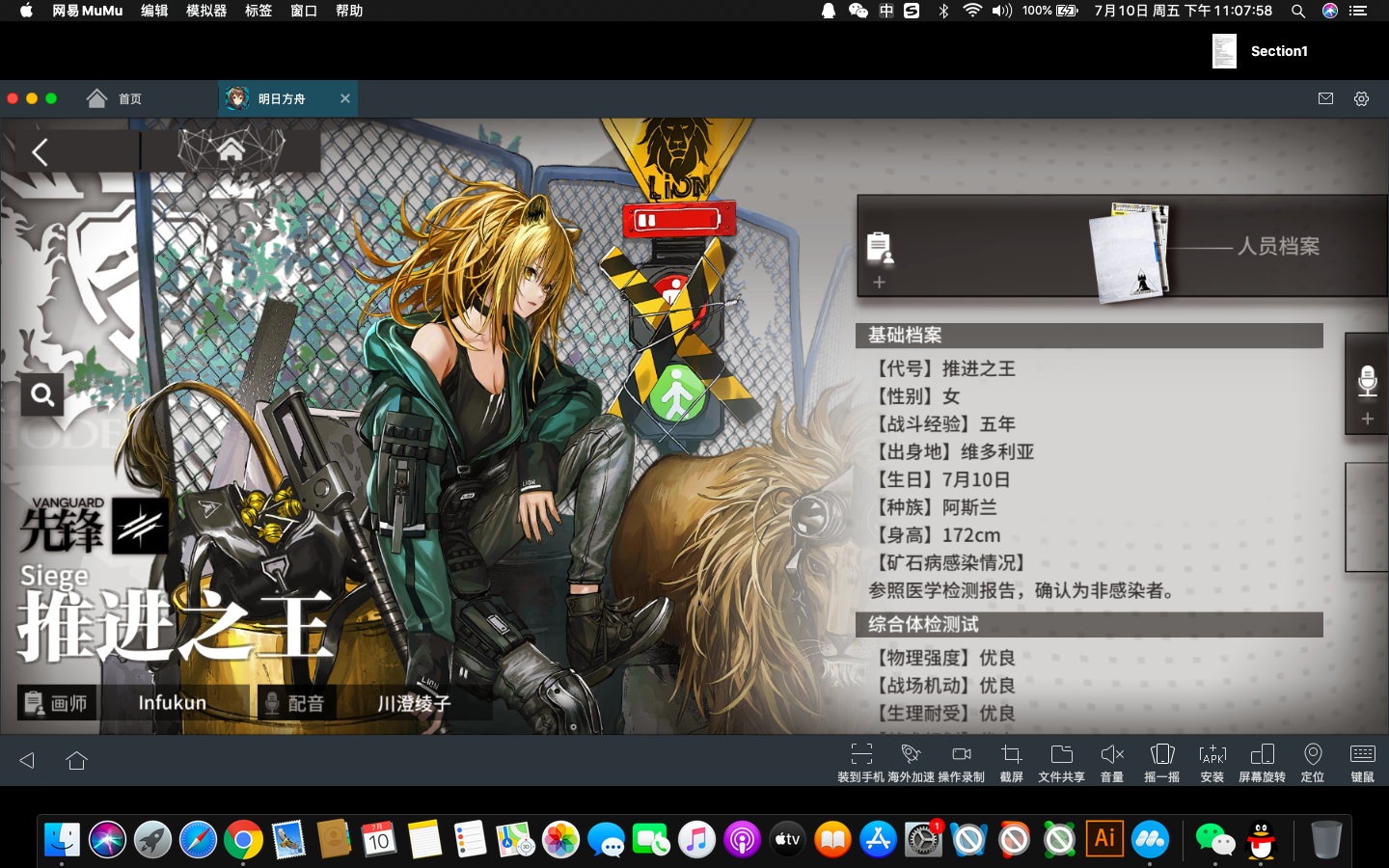Go back with the game's back arrow
The height and width of the screenshot is (868, 1389).
tap(40, 152)
